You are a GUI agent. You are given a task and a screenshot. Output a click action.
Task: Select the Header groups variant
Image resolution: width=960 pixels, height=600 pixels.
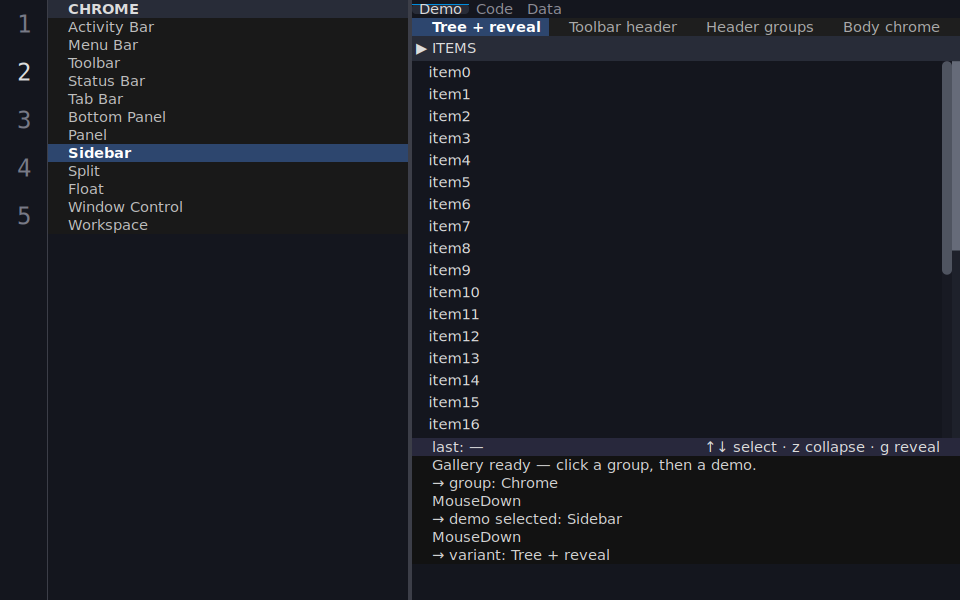click(760, 27)
